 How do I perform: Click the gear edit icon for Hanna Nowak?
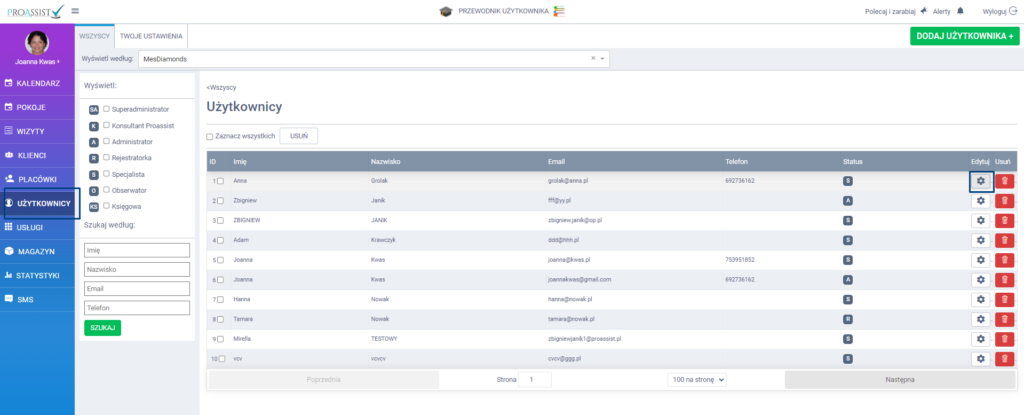coord(980,299)
